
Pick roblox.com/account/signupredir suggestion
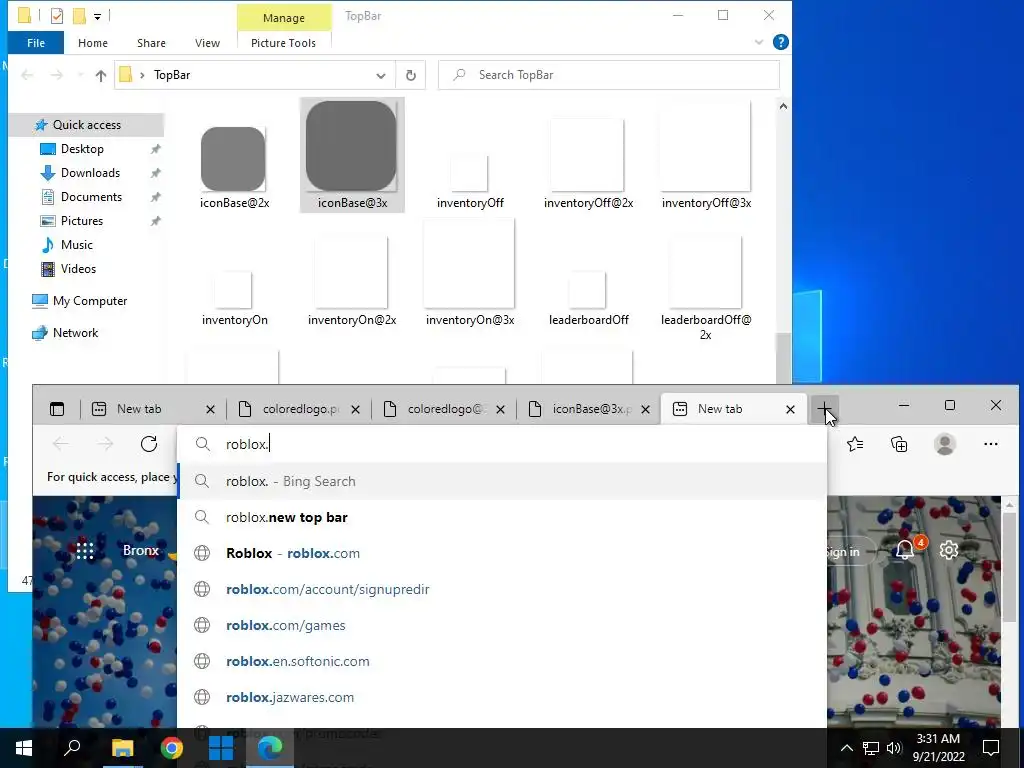tap(502, 589)
